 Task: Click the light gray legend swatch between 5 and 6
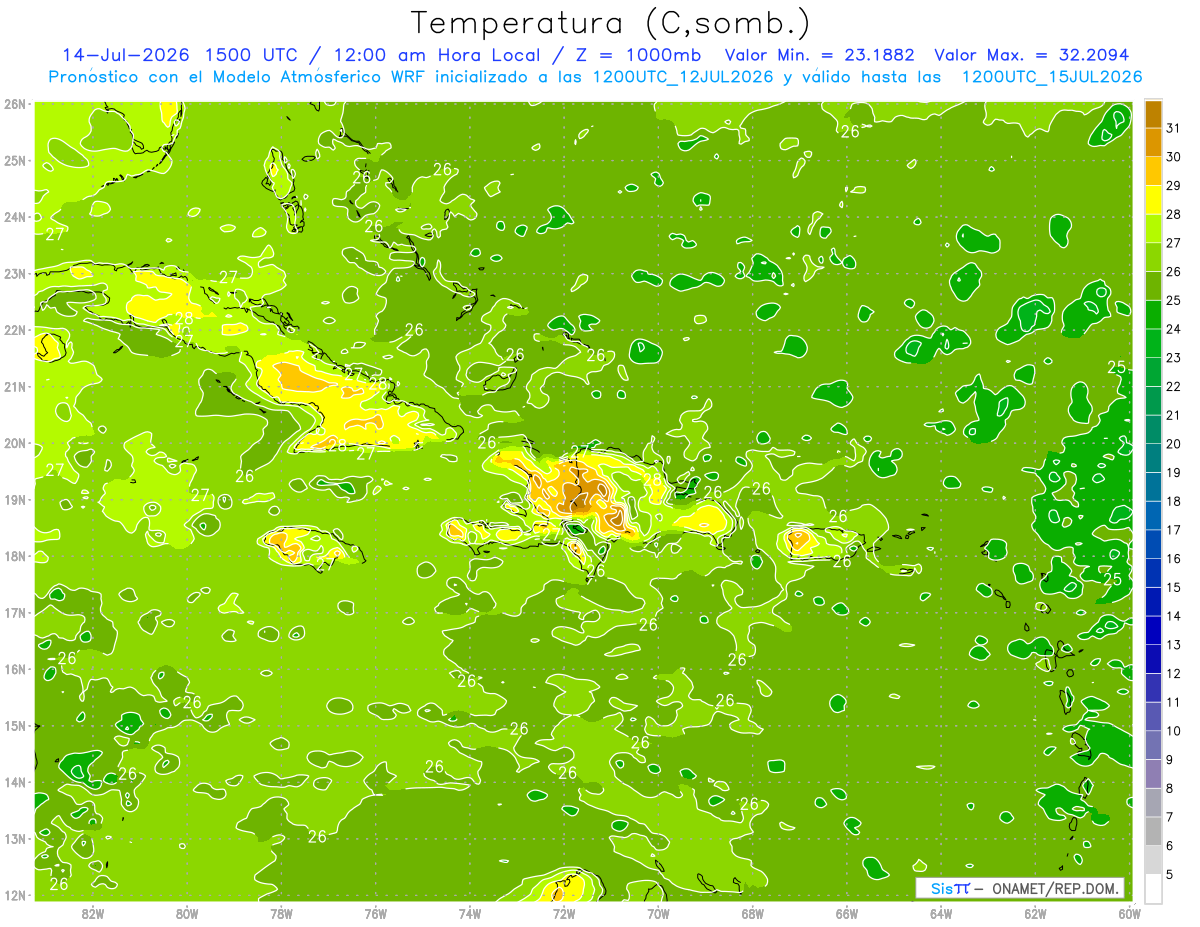1153,859
